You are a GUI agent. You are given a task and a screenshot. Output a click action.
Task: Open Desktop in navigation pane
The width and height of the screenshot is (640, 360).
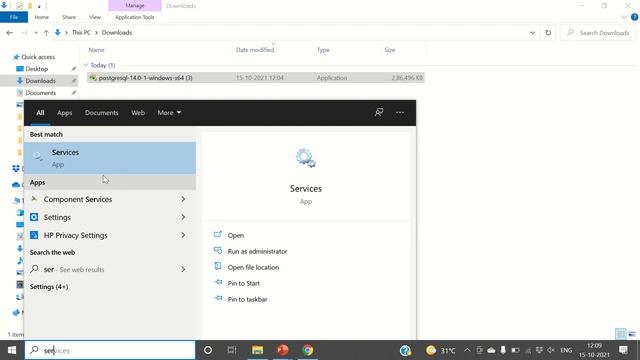pyautogui.click(x=37, y=69)
